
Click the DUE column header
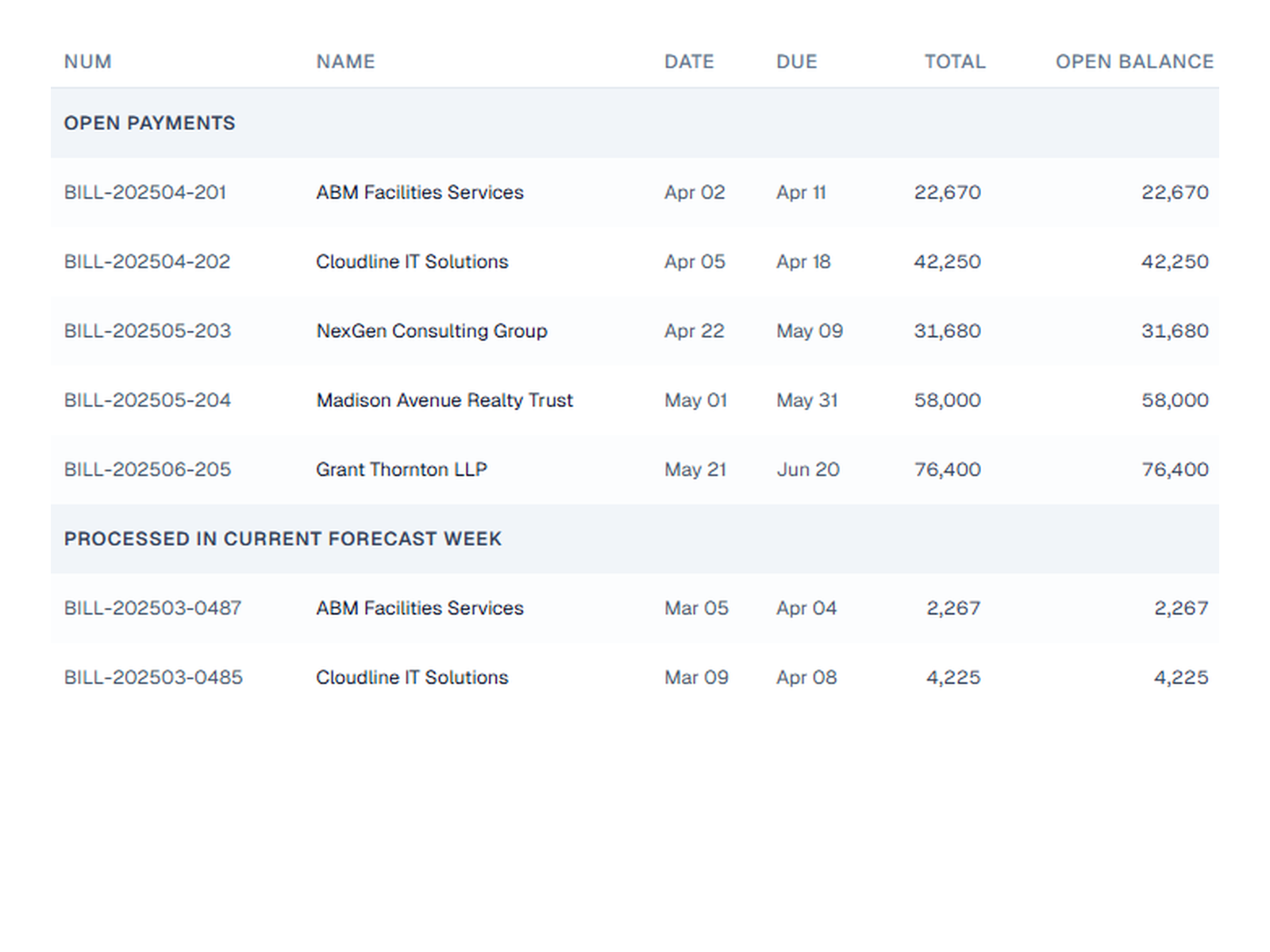click(796, 62)
